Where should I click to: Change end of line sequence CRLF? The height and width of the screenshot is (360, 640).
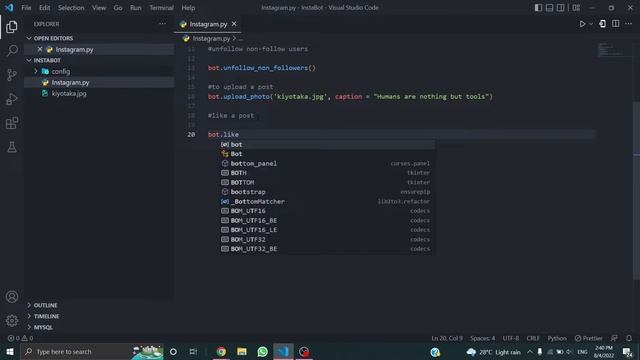pos(533,338)
